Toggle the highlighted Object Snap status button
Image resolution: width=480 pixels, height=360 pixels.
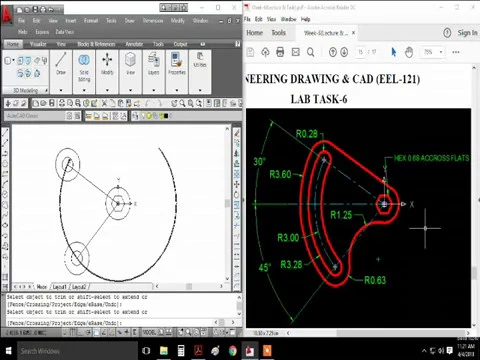click(96, 332)
